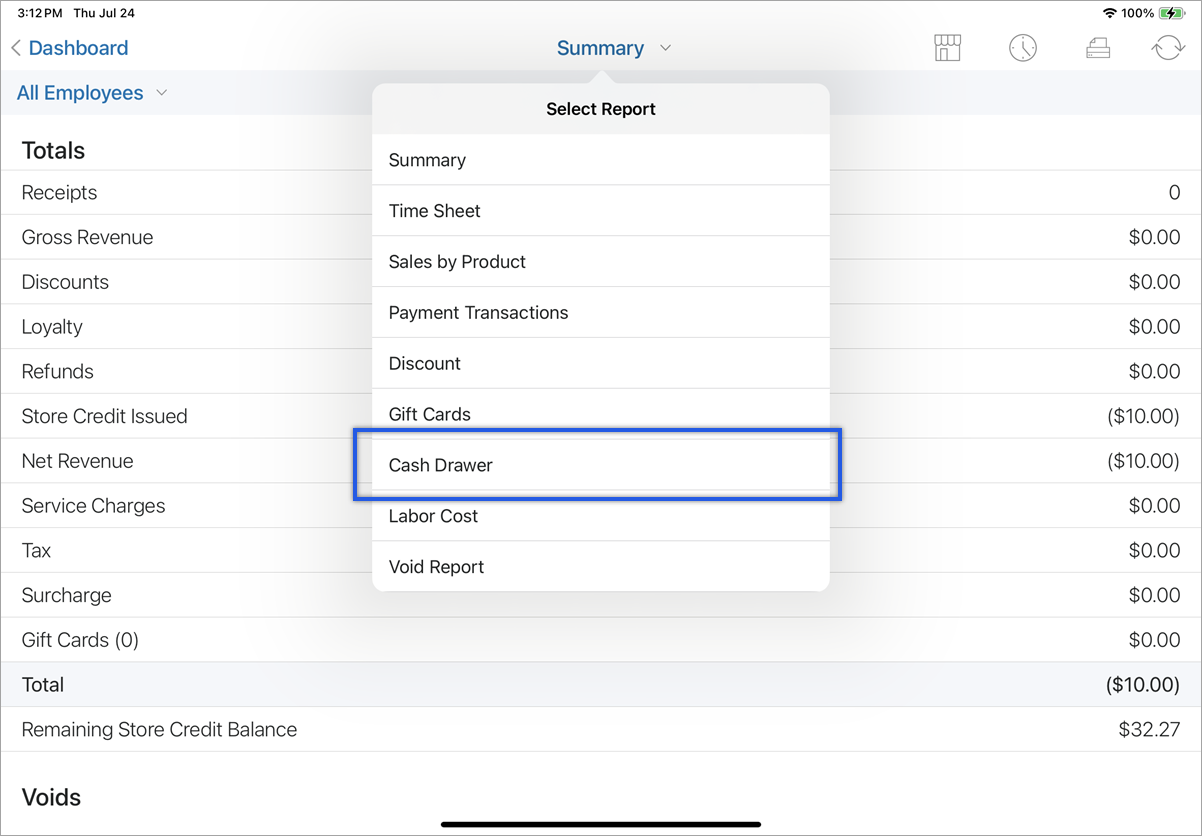
Task: Open Labor Cost report
Action: (x=600, y=516)
